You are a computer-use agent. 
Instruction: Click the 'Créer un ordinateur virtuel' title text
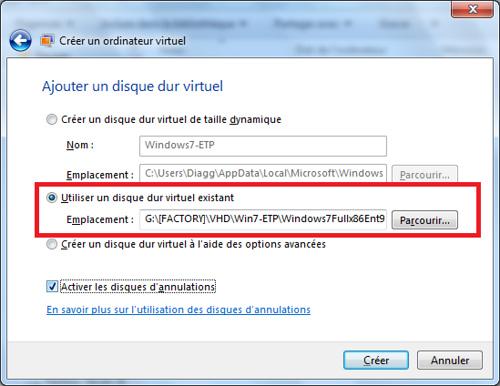122,41
